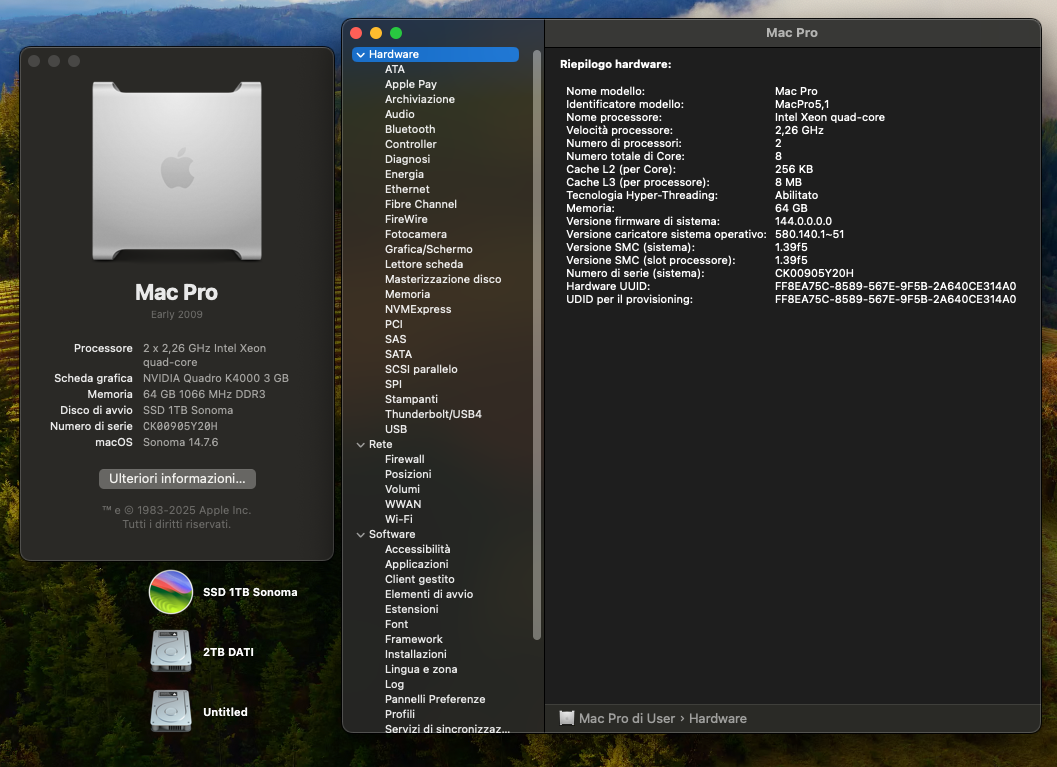
Task: Select the Rete category label
Action: pyautogui.click(x=380, y=444)
